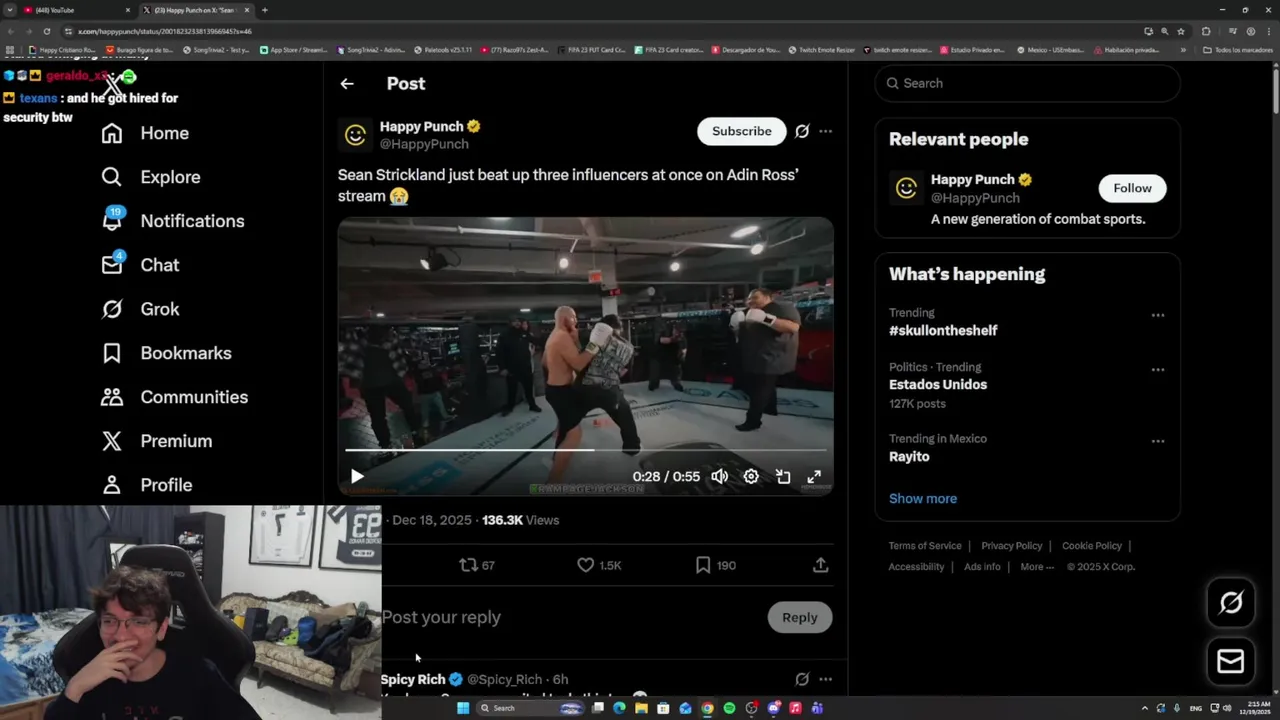Open Premium in the sidebar
The image size is (1280, 720).
coord(156,441)
